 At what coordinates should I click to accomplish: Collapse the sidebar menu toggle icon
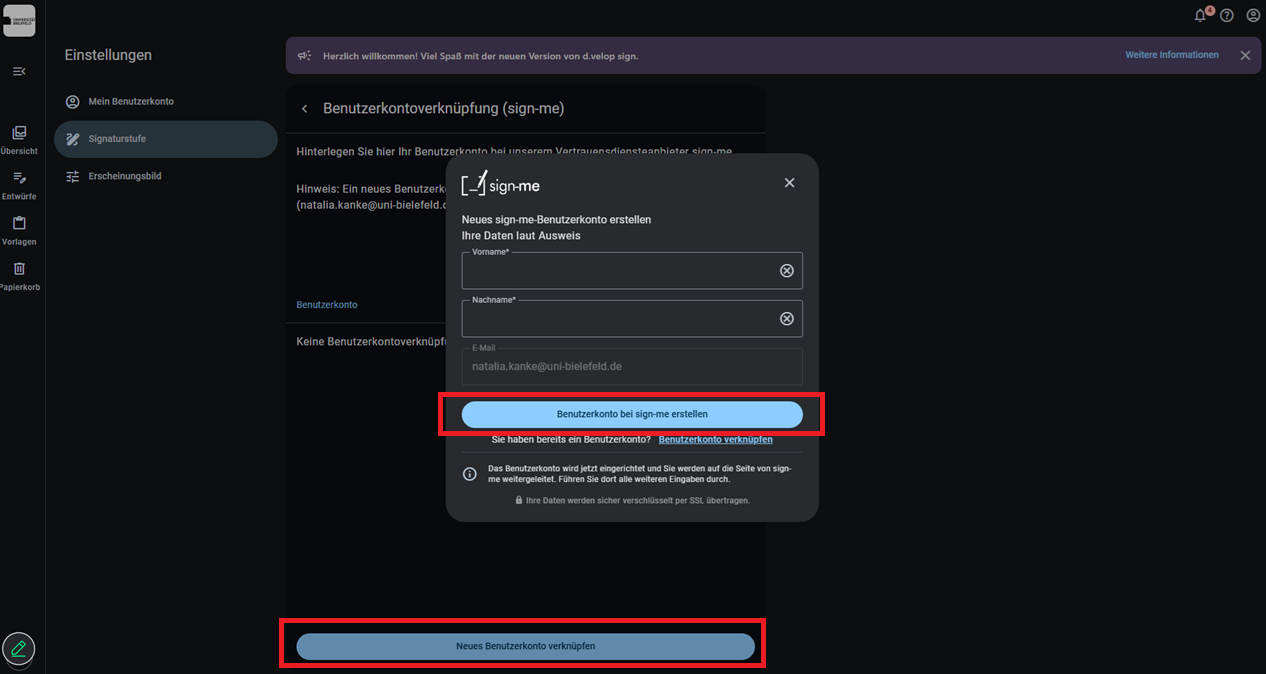(19, 71)
